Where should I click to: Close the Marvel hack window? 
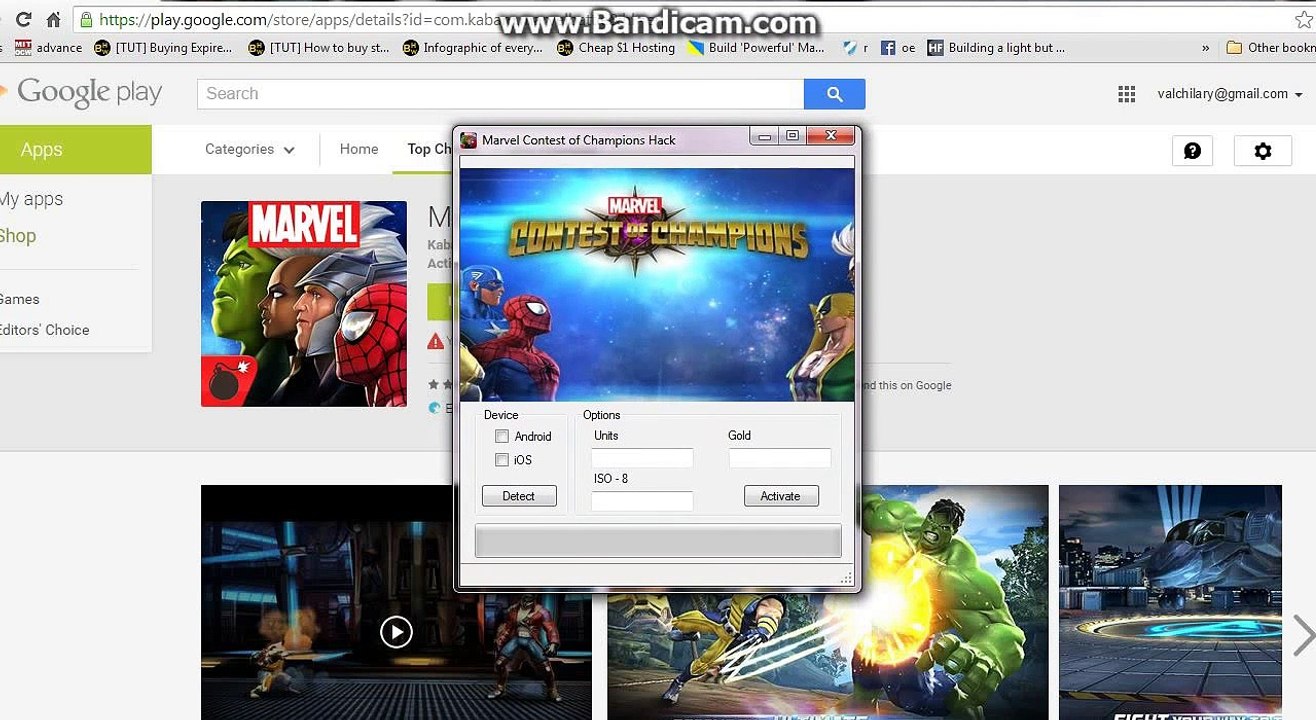tap(830, 137)
